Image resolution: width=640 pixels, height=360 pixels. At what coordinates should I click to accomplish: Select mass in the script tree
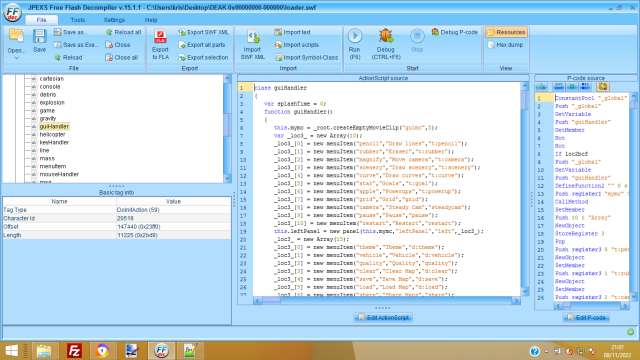pos(47,158)
